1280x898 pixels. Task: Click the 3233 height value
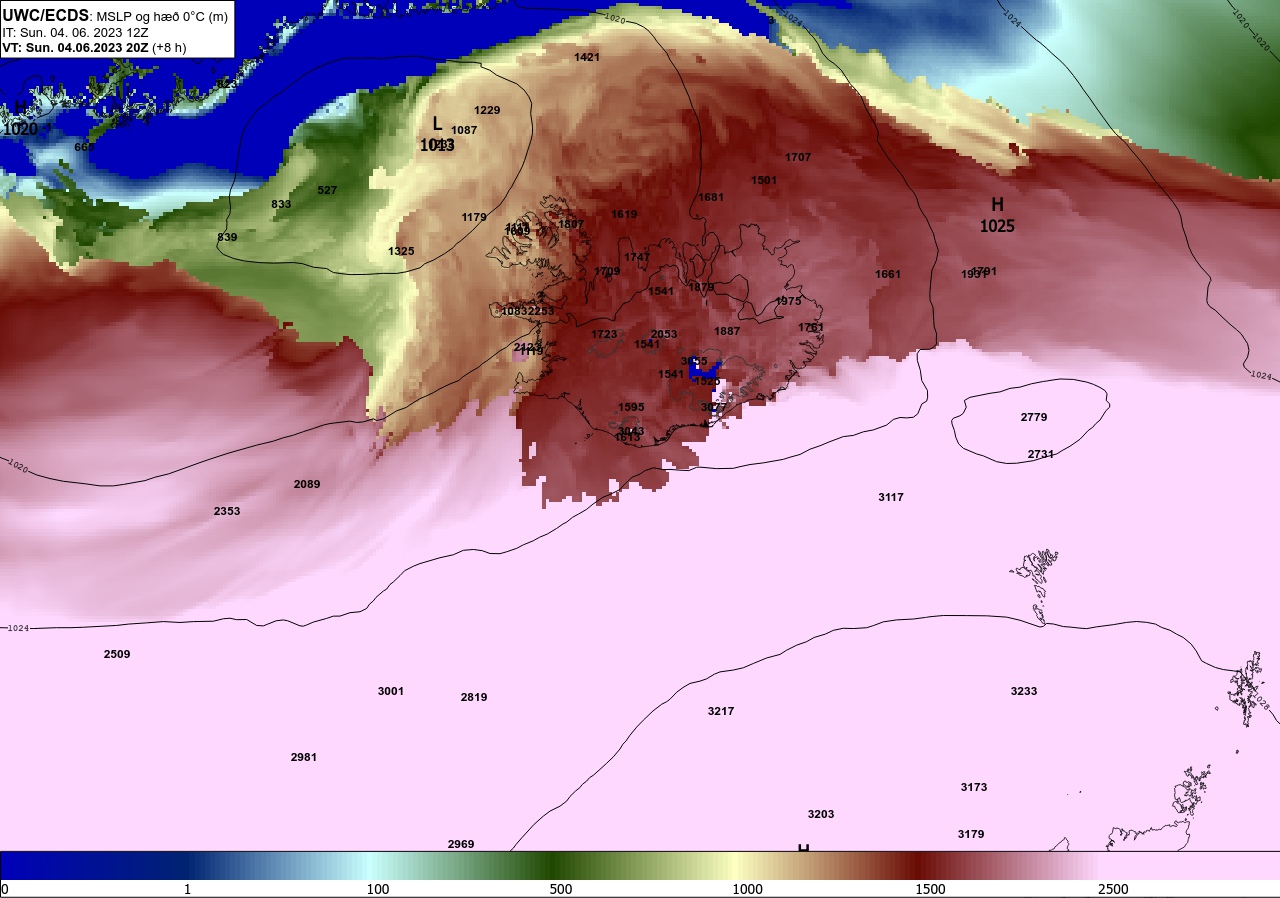click(x=1024, y=691)
